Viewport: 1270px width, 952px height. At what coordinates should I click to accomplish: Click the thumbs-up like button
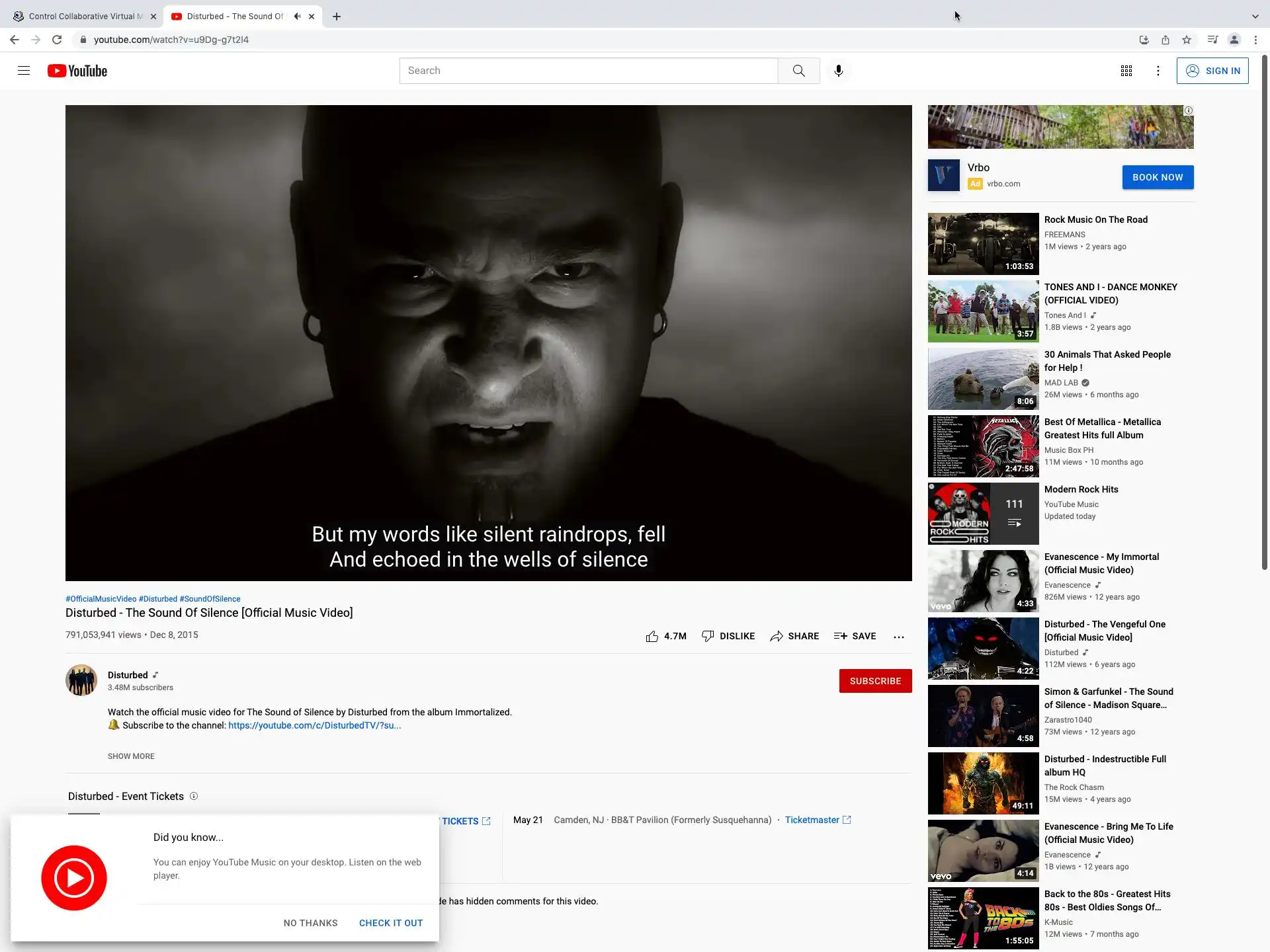pyautogui.click(x=652, y=636)
